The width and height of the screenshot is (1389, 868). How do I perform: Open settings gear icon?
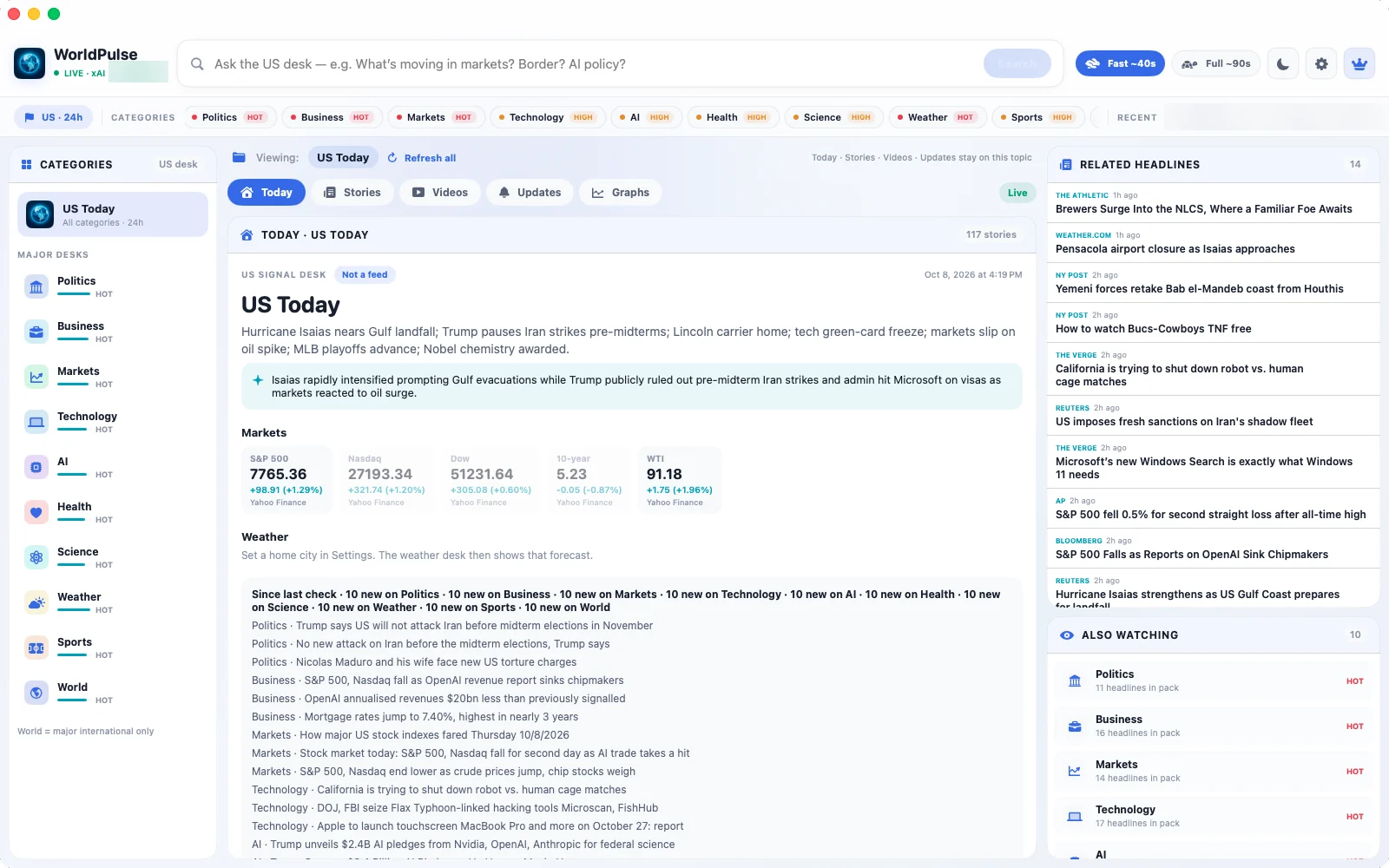click(x=1321, y=63)
